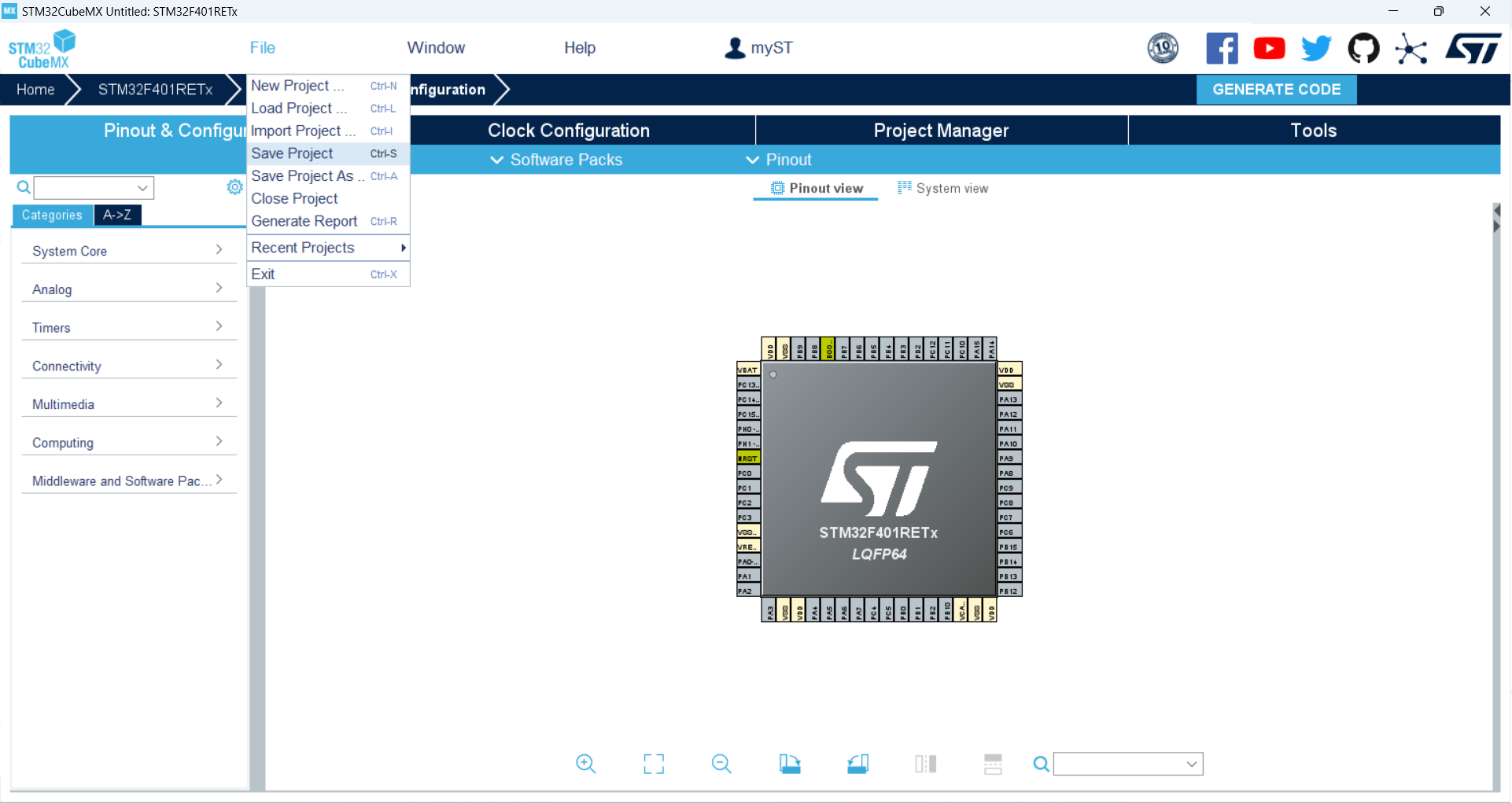This screenshot has height=803, width=1512.
Task: Click the STM32F401RETx breadcrumb
Action: click(x=155, y=90)
